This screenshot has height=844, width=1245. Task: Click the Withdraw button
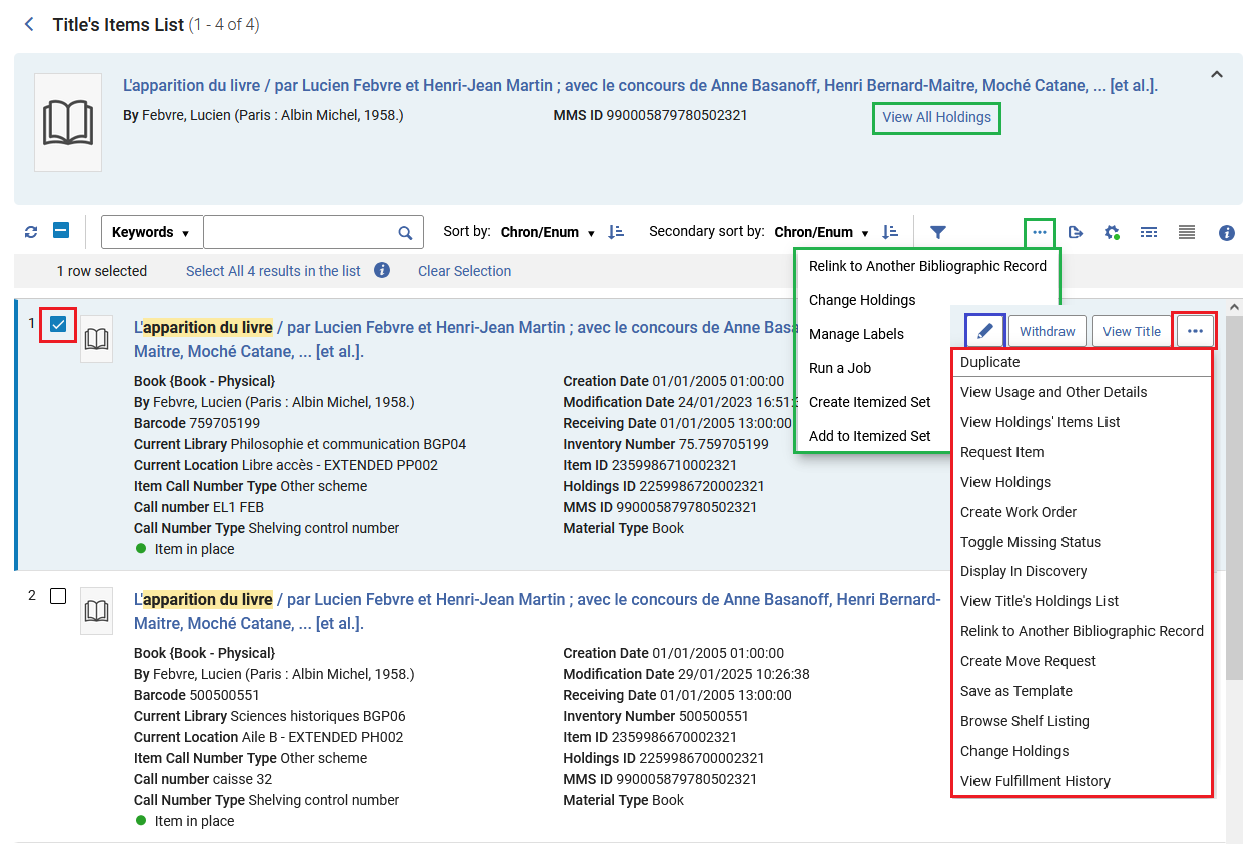pyautogui.click(x=1047, y=331)
